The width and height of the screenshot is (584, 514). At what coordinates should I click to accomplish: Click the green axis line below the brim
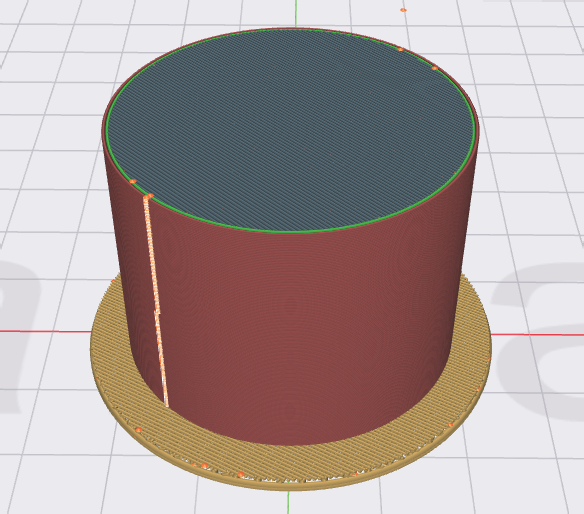(288, 502)
